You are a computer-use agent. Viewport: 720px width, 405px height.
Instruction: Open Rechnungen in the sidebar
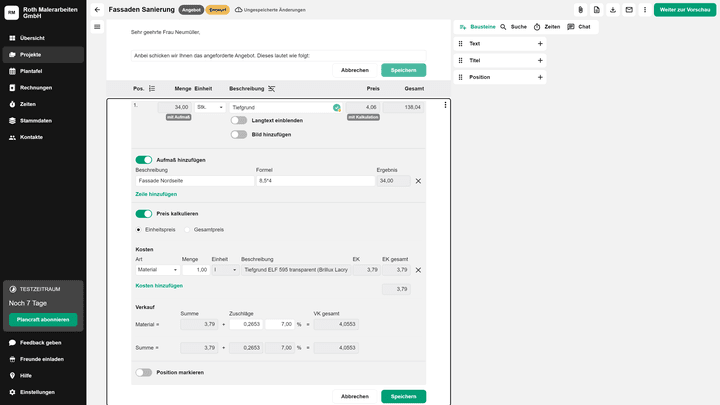pyautogui.click(x=35, y=87)
